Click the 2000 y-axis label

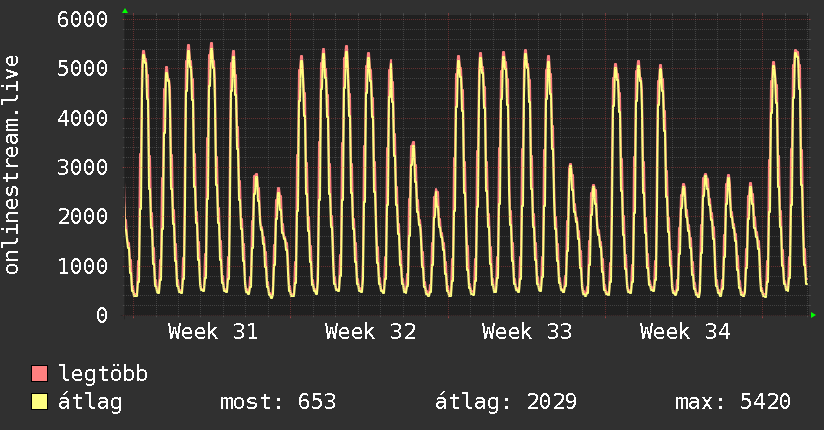click(x=83, y=217)
